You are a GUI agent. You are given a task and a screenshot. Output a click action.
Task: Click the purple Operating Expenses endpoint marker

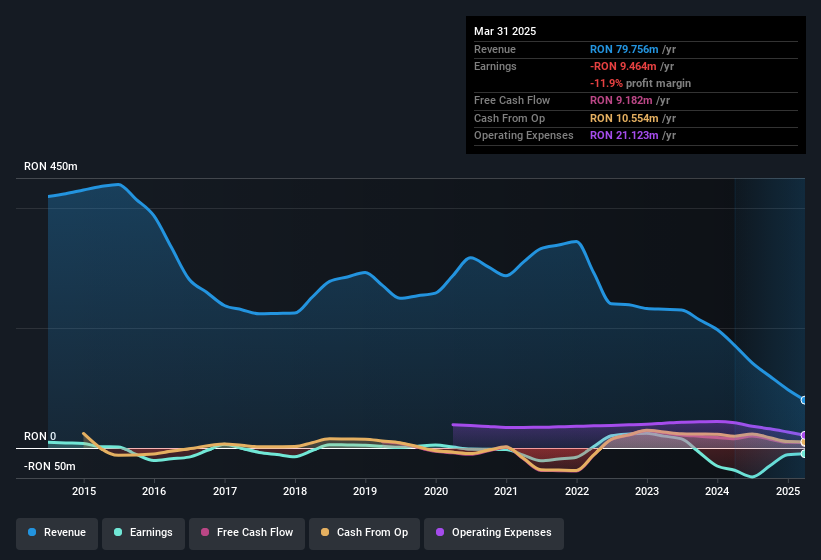point(804,435)
